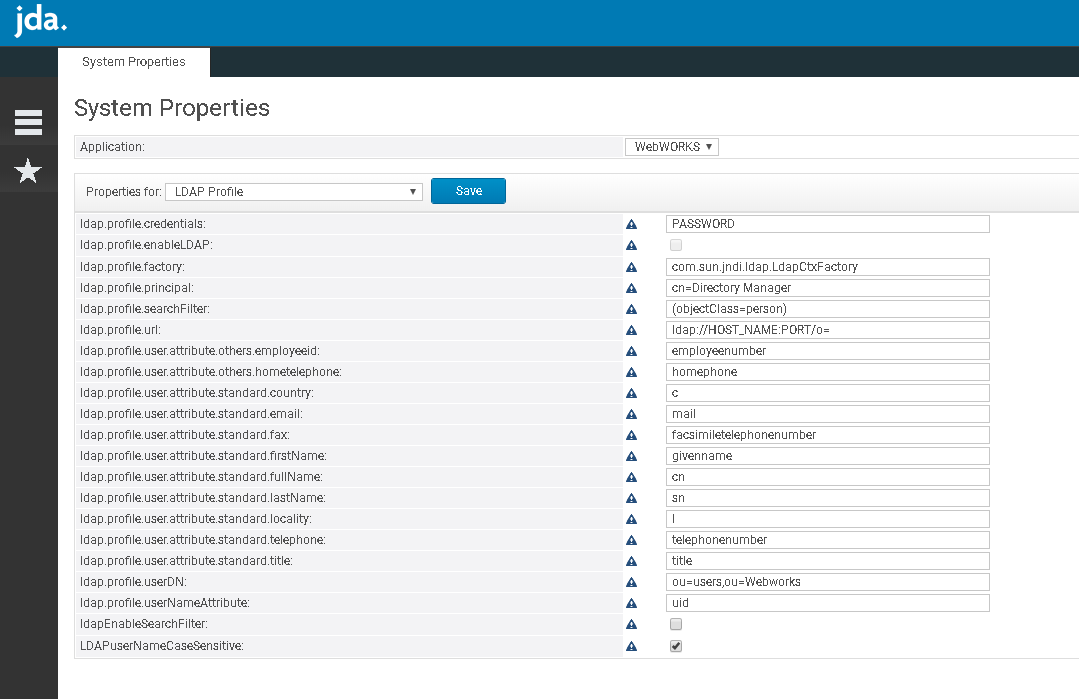
Task: Click the ldap.profile.credentials label
Action: point(142,224)
